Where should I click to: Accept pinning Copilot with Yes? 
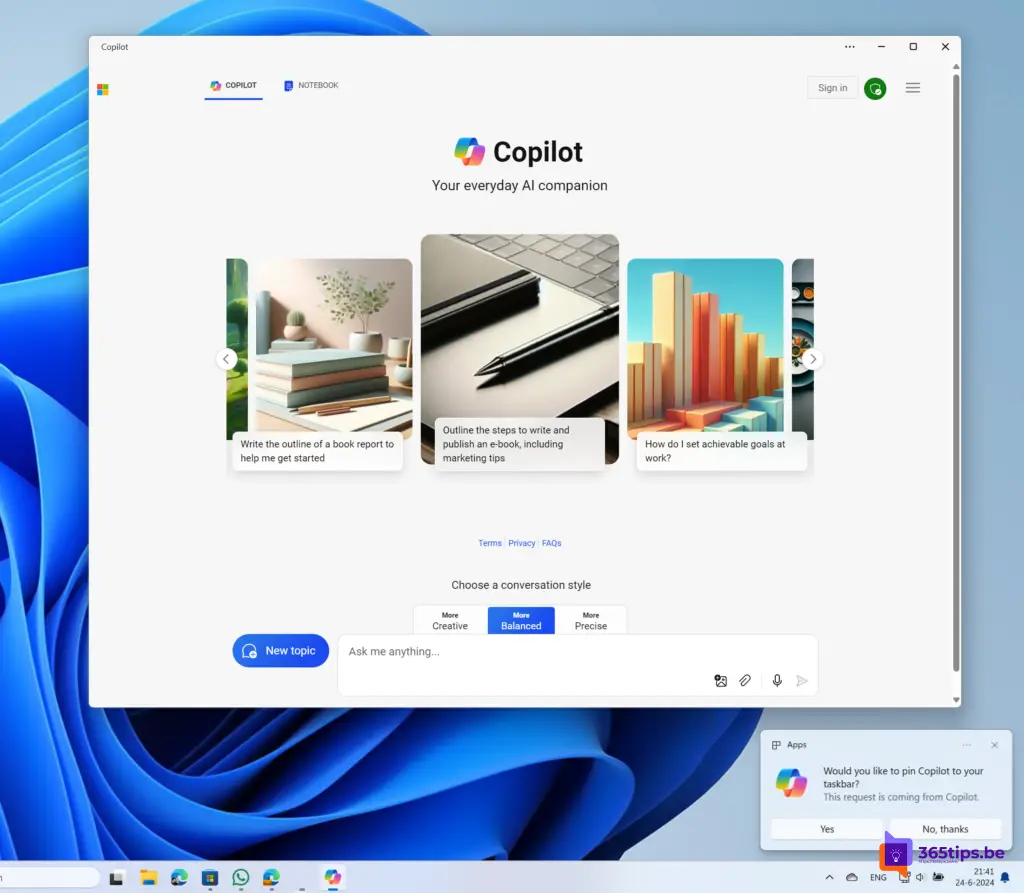coord(827,829)
